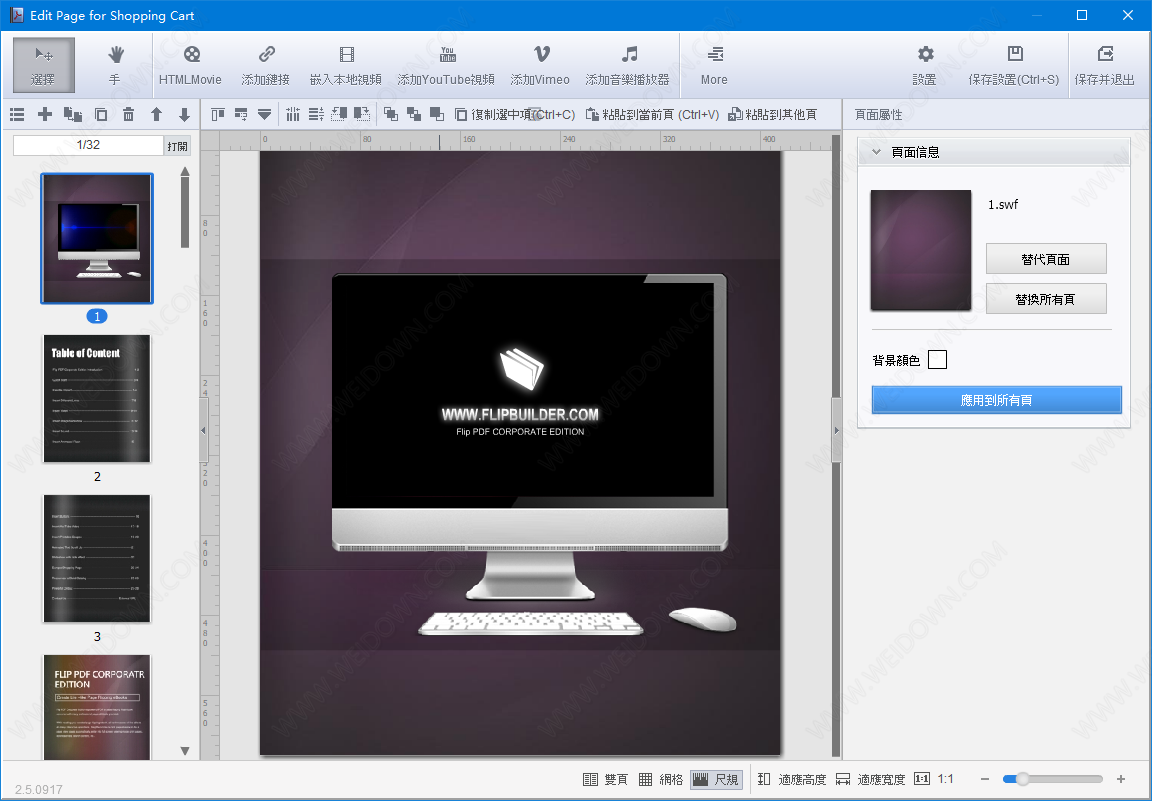This screenshot has width=1152, height=801.
Task: Save settings with 保存設置(Ctrl+S)
Action: point(1014,65)
